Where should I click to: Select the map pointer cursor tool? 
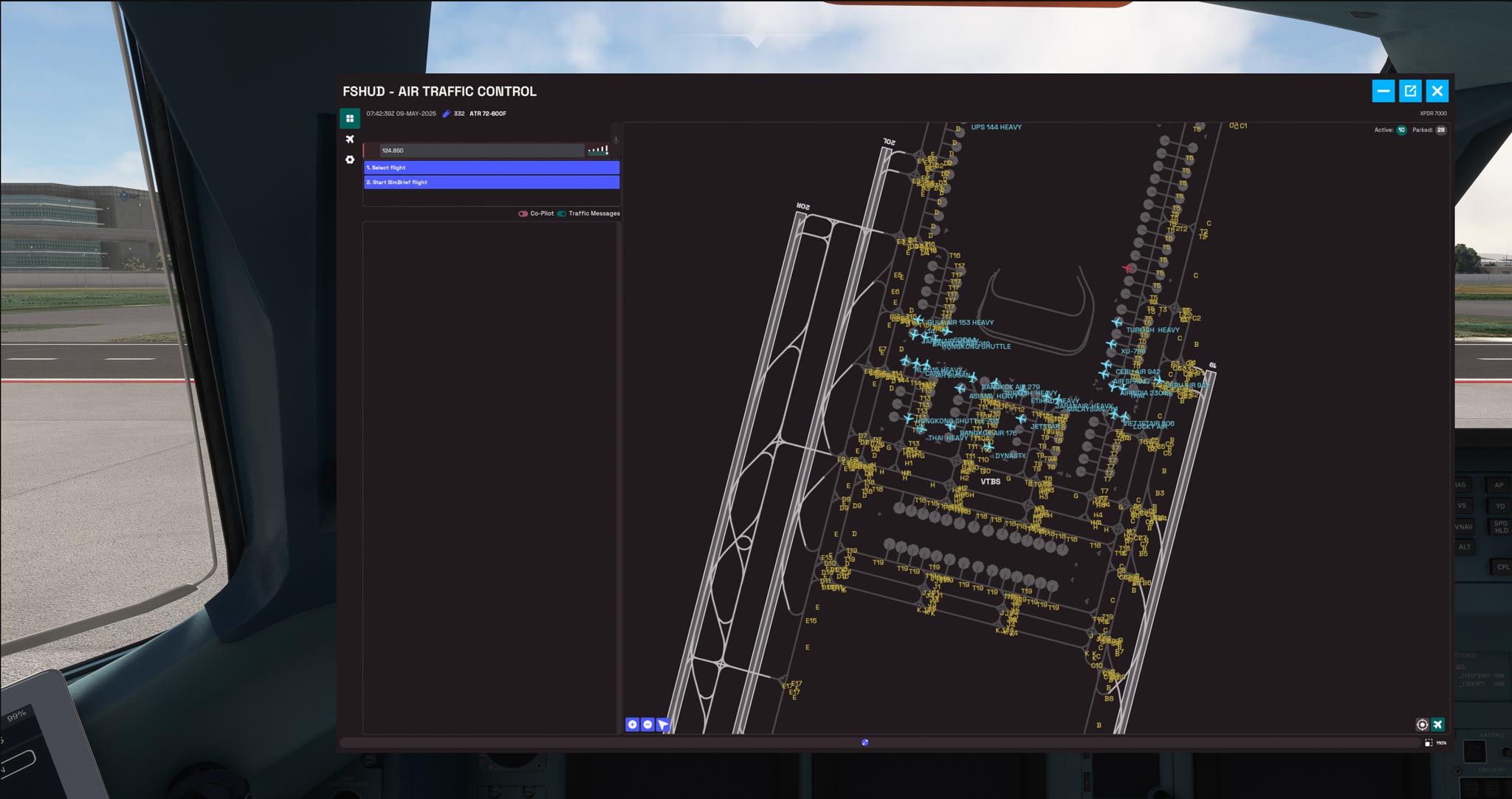coord(663,724)
